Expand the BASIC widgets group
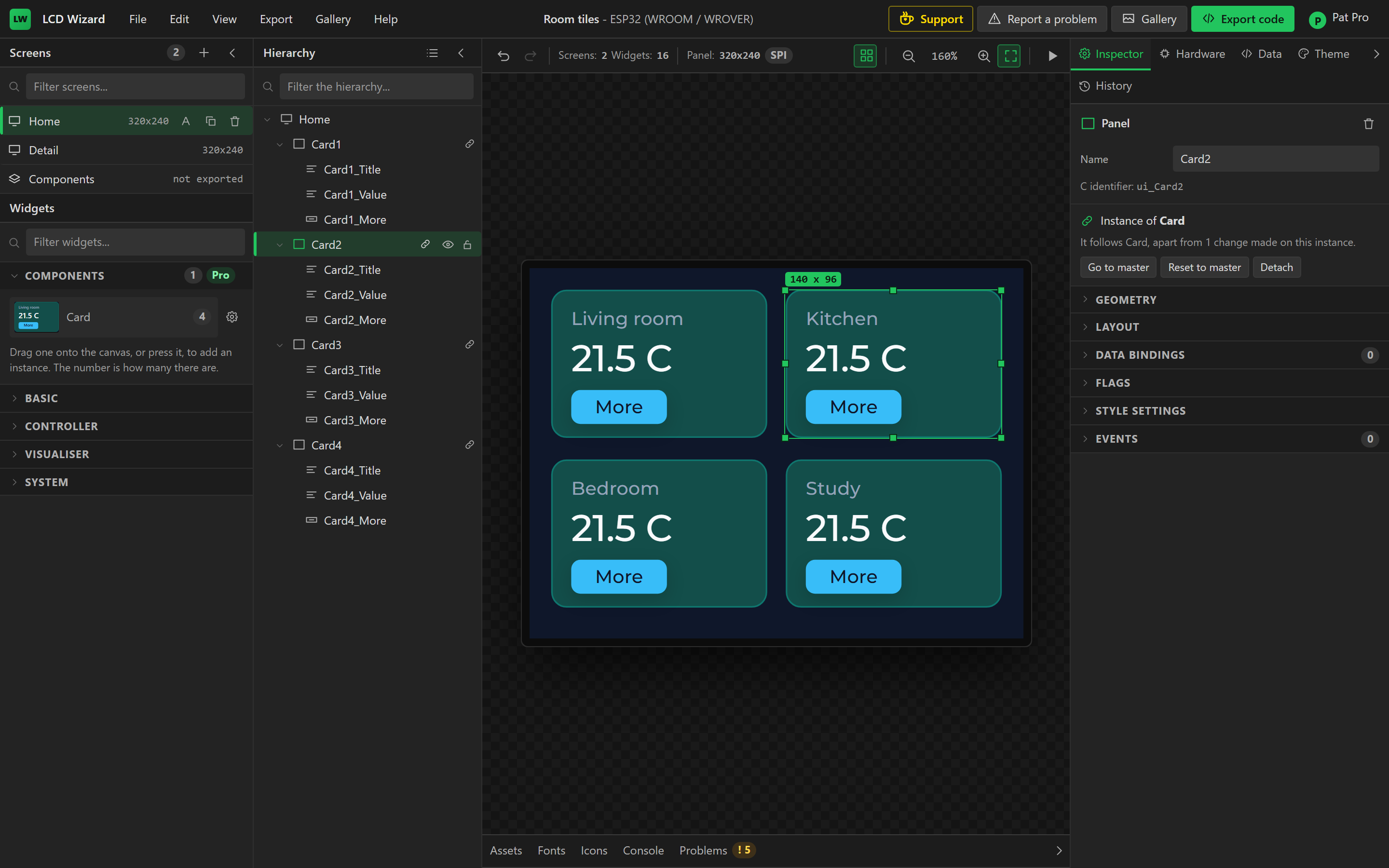 tap(126, 398)
